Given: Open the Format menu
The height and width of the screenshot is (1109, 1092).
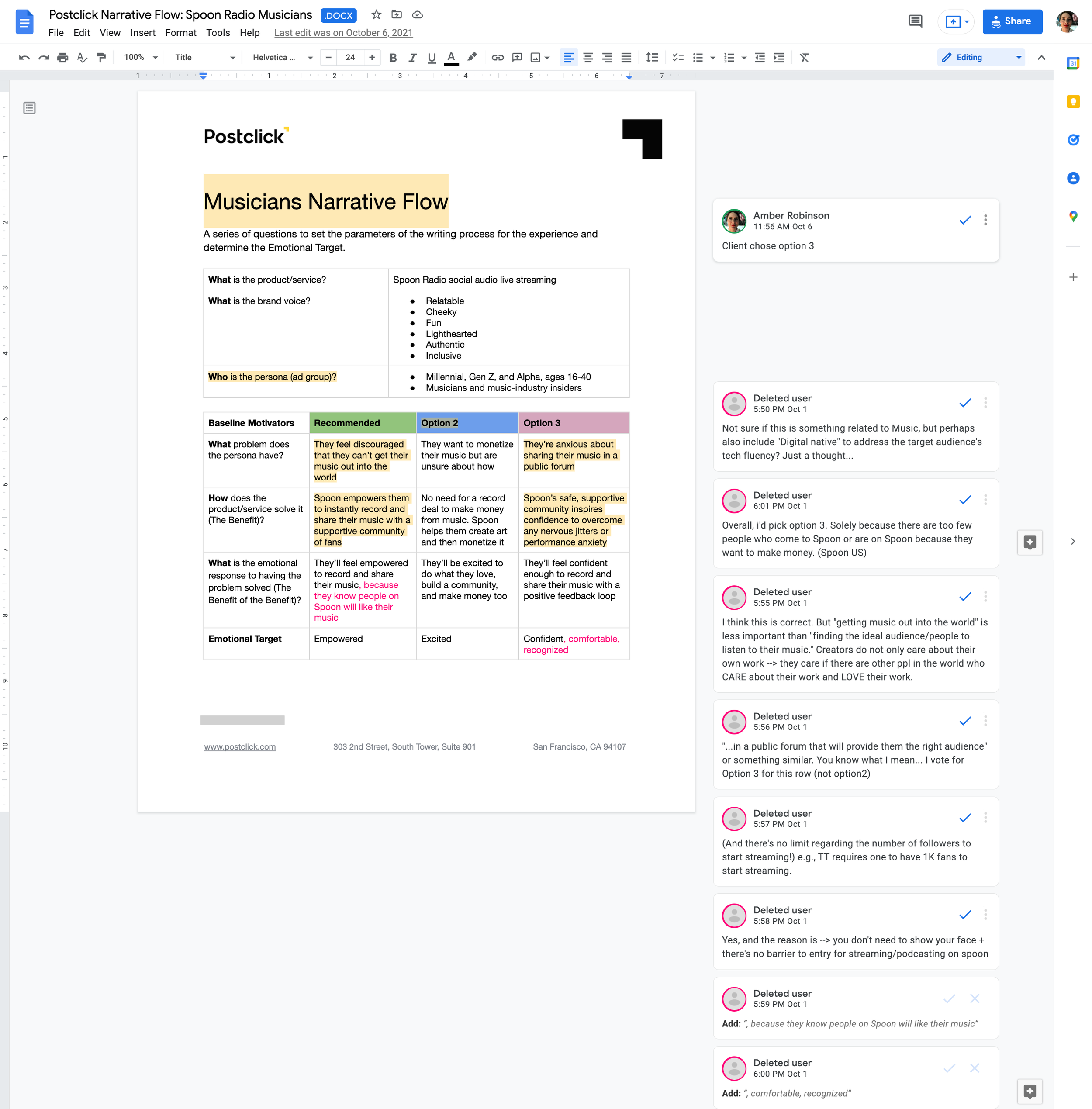Looking at the screenshot, I should (x=181, y=33).
